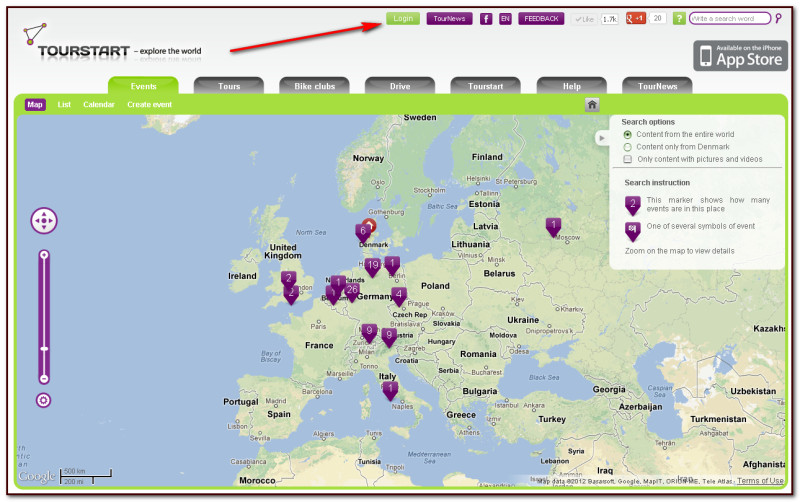Open the Help tab
The image size is (800, 502).
tap(571, 86)
